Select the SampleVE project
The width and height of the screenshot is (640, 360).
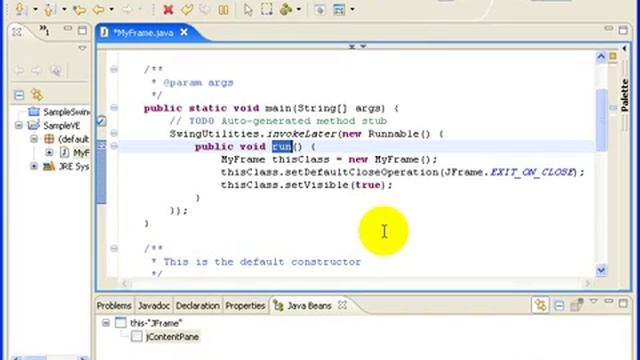tap(62, 125)
